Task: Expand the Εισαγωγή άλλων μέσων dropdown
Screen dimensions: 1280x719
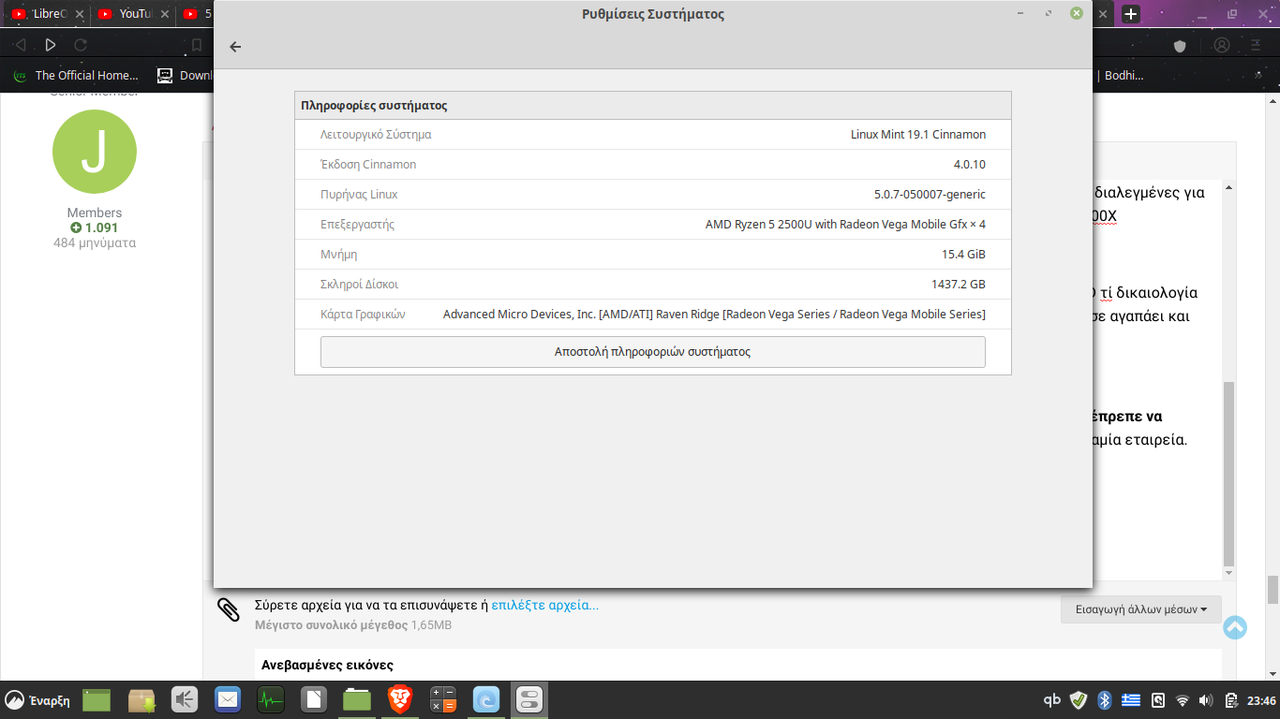Action: (x=1141, y=608)
